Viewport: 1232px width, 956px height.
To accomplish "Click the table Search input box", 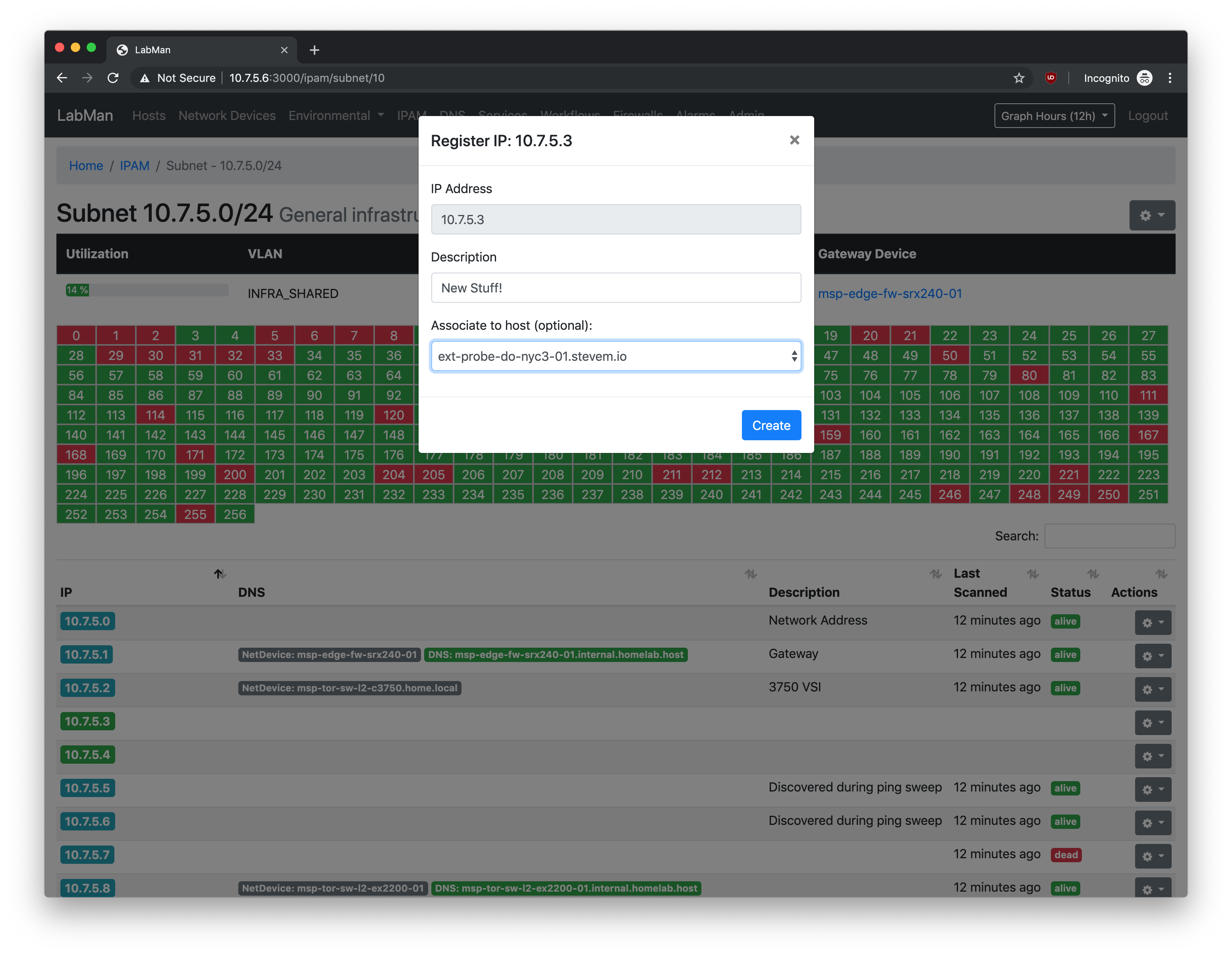I will tap(1109, 536).
